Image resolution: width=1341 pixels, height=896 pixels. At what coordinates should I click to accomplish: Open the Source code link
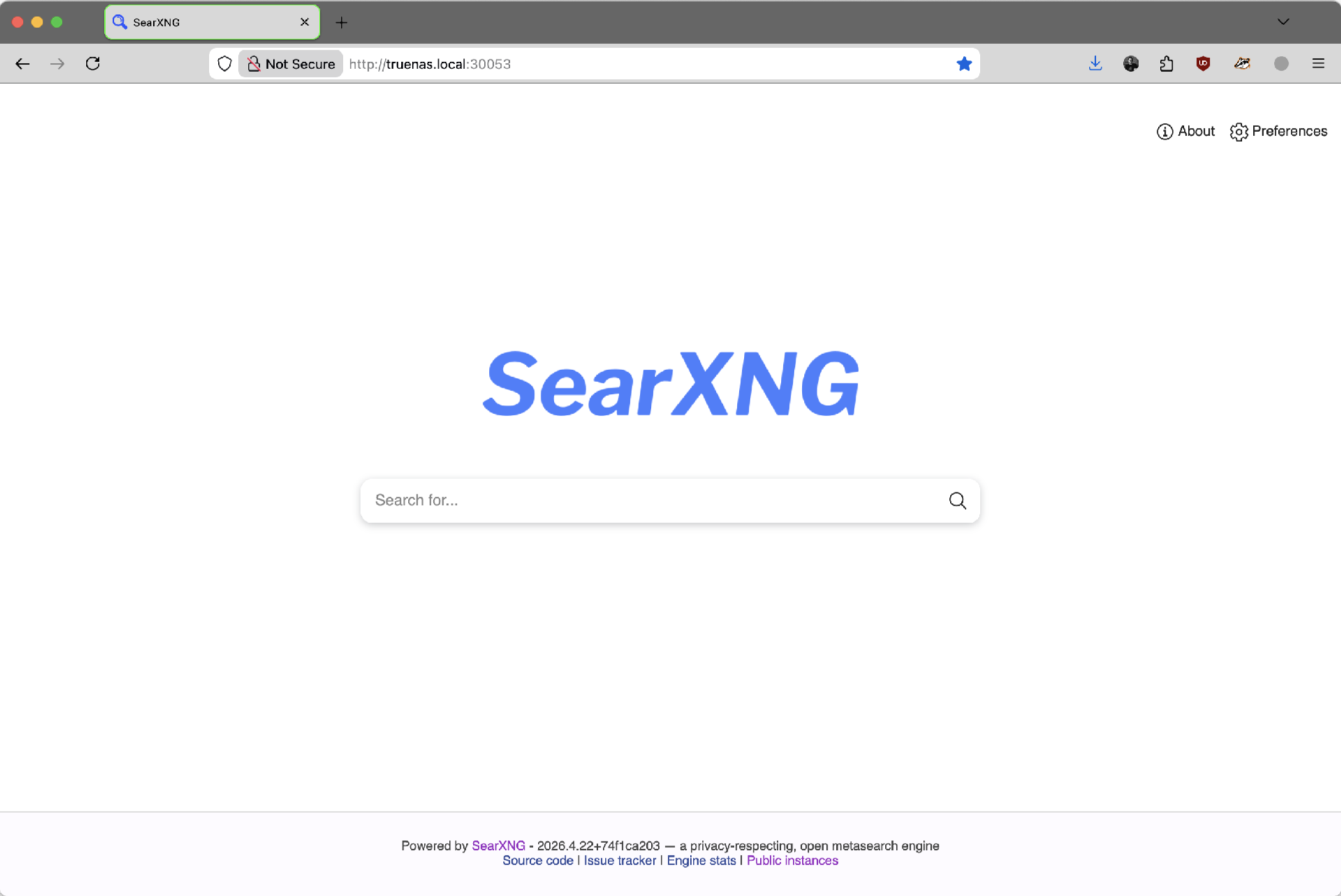(x=537, y=860)
